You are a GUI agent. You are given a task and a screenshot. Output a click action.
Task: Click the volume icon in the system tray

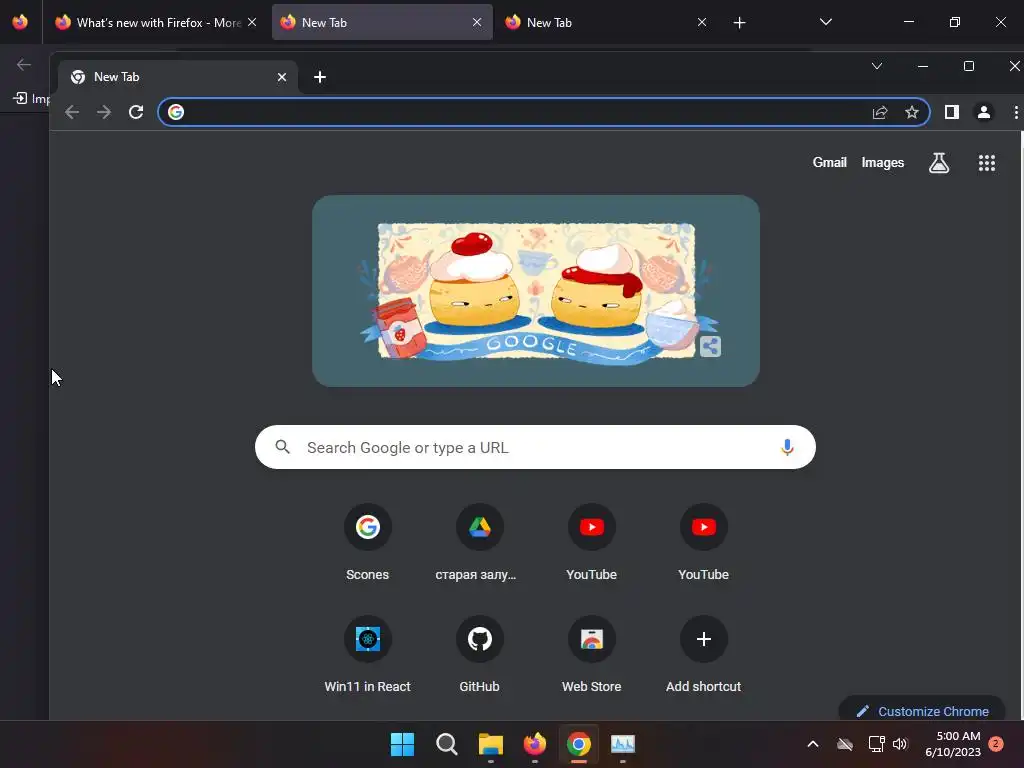901,744
